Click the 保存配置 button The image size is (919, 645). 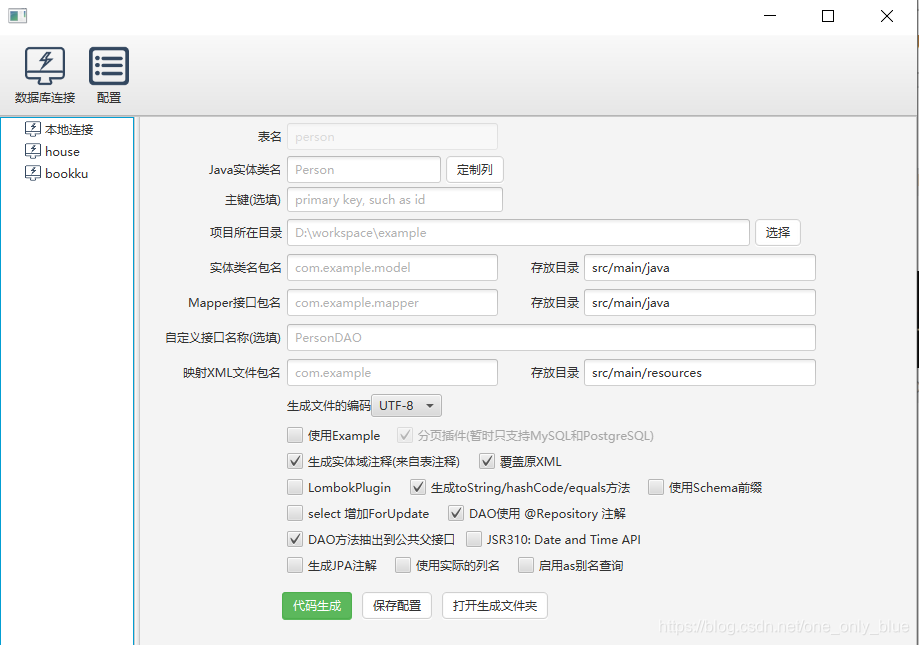click(397, 606)
